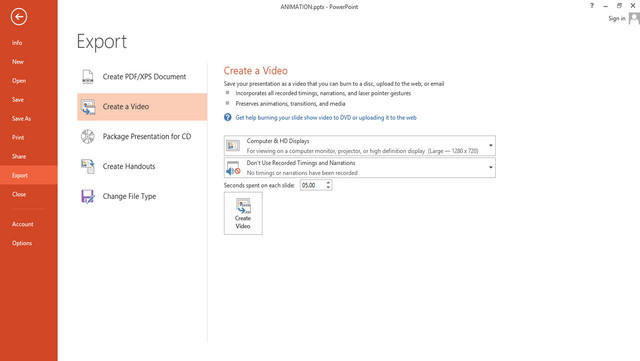
Task: Select the Change File Type label
Action: [129, 196]
